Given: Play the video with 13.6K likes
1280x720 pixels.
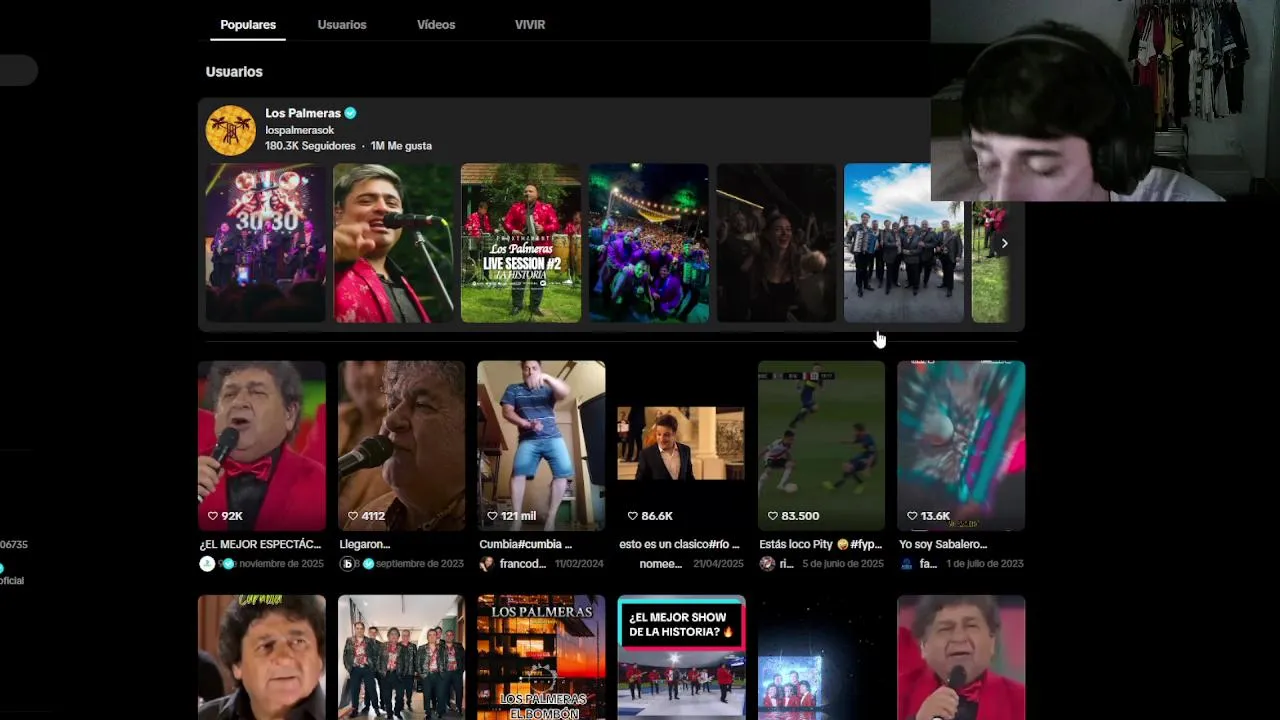Looking at the screenshot, I should [961, 445].
